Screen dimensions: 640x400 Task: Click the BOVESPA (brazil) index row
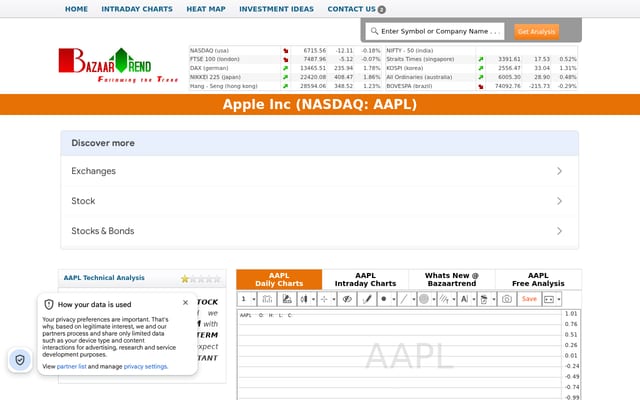pos(482,86)
